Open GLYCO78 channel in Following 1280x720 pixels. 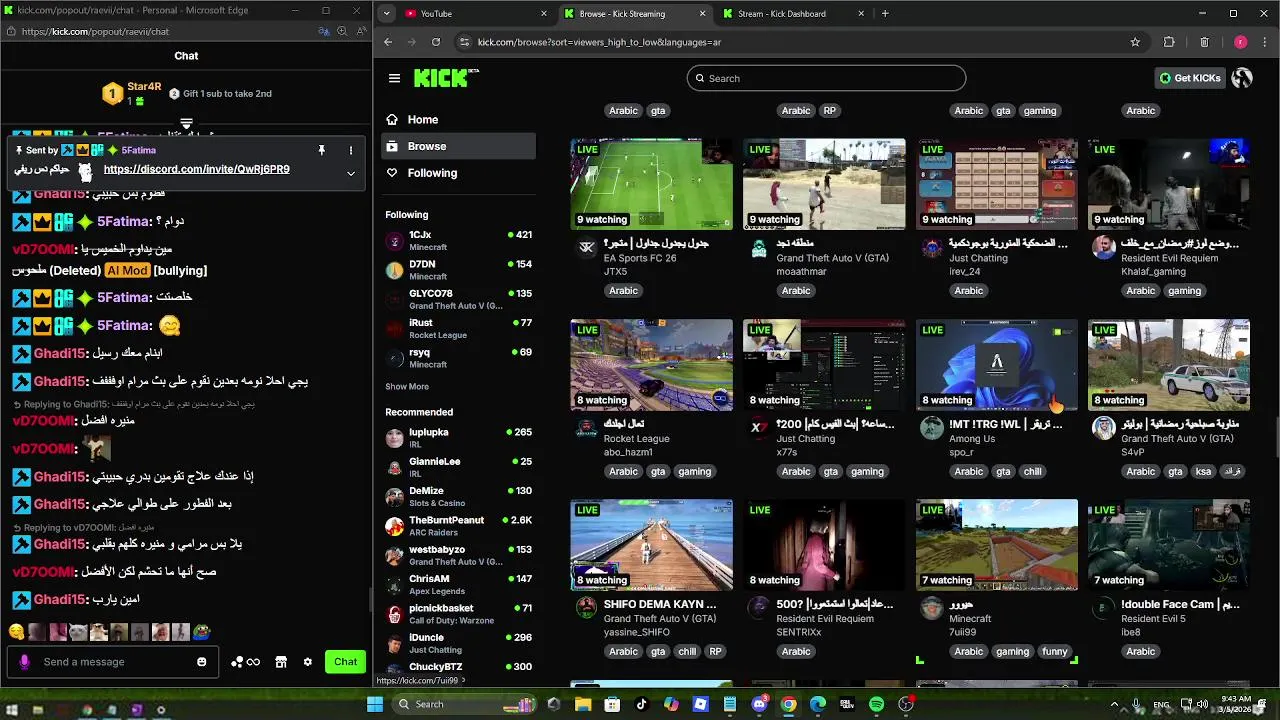coord(459,300)
